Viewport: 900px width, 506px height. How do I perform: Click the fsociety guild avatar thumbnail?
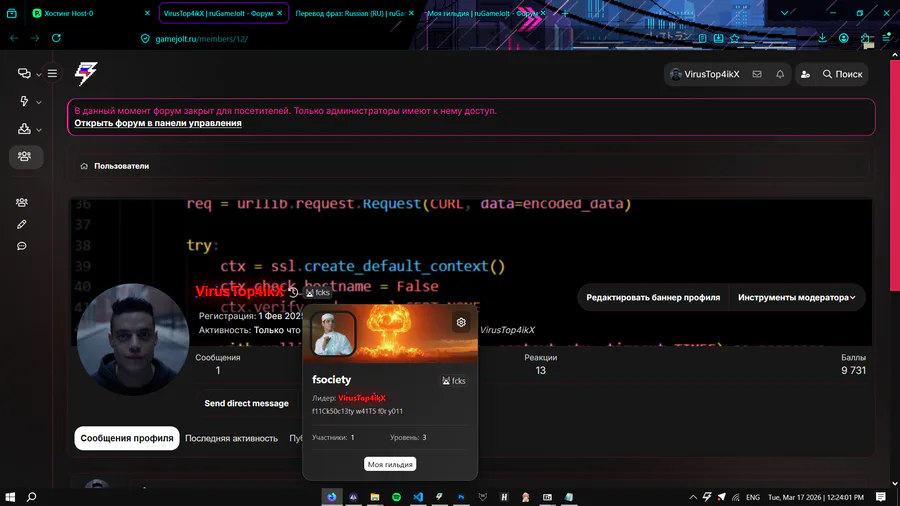tap(333, 334)
